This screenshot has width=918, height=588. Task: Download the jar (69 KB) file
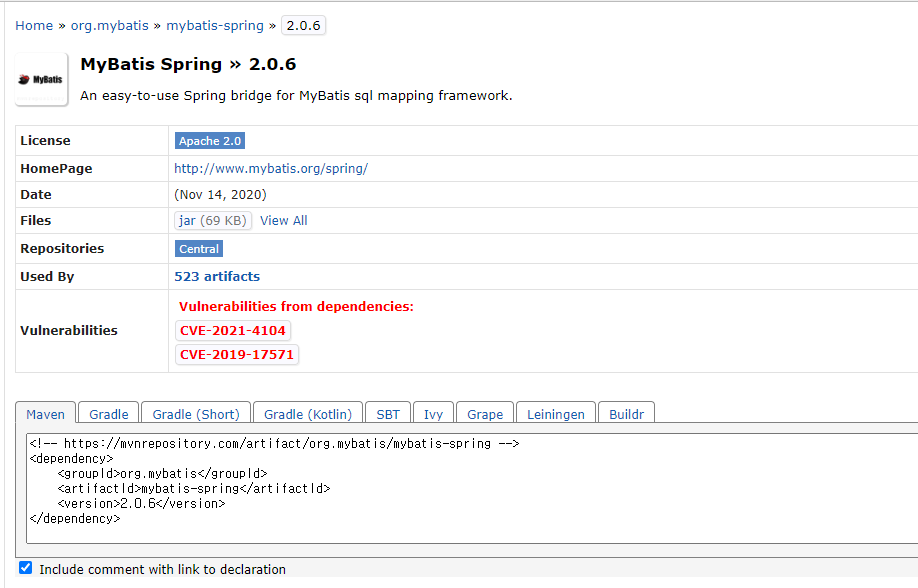tap(213, 221)
